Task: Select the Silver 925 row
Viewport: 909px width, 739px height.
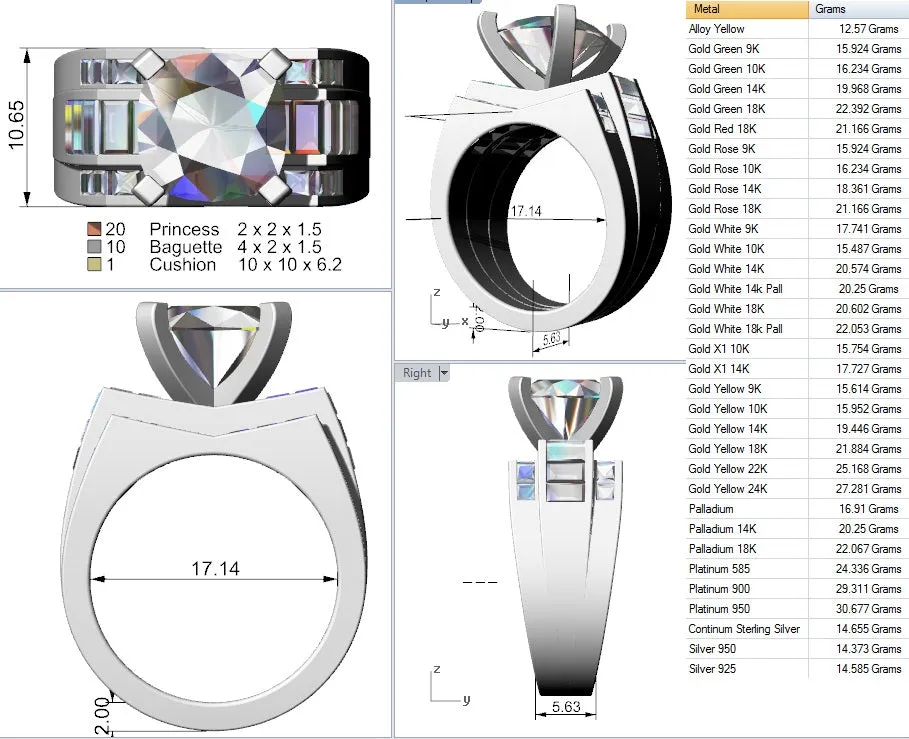Action: 797,669
